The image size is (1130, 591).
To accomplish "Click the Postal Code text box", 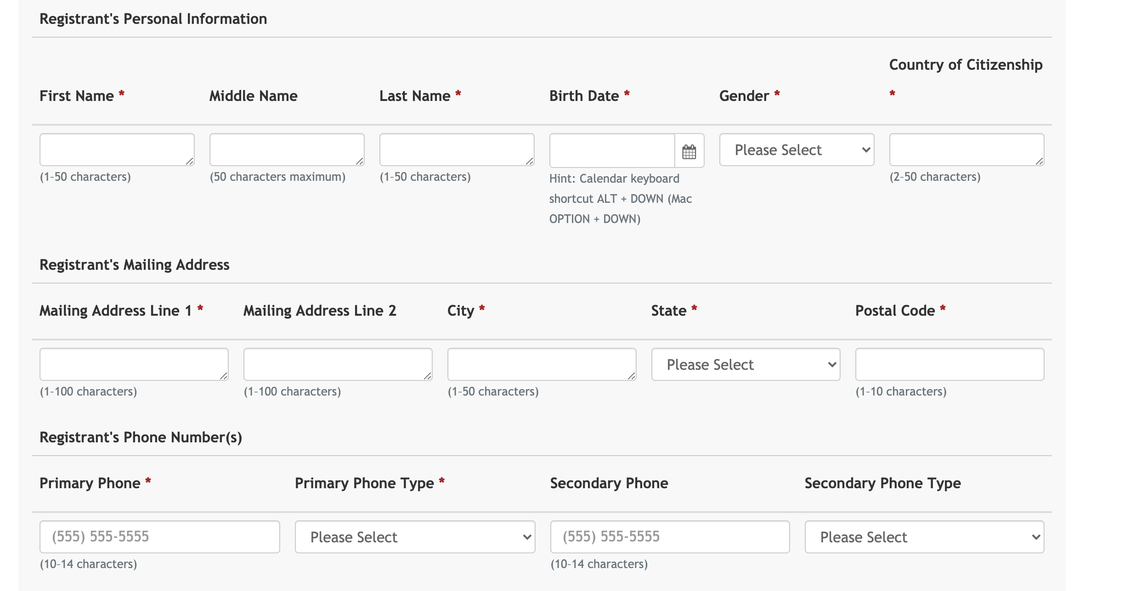I will point(949,365).
